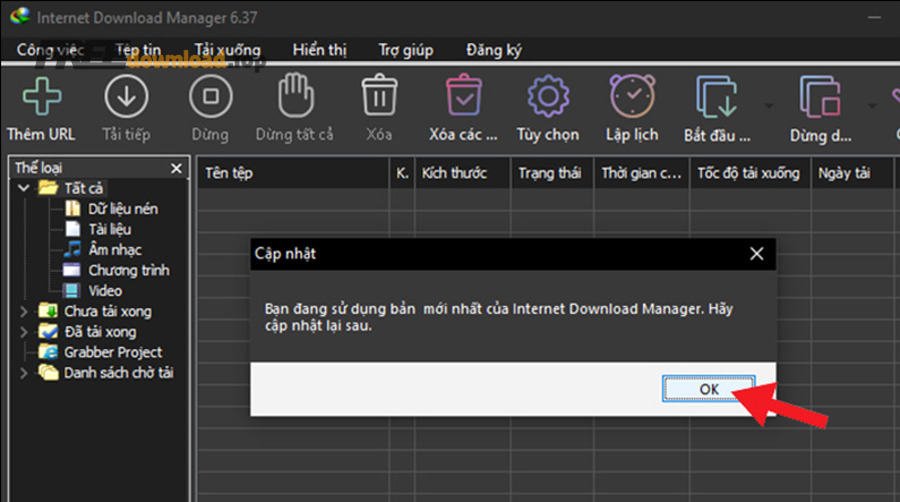The height and width of the screenshot is (502, 900).
Task: Click the Thể loại panel title
Action: (x=38, y=168)
